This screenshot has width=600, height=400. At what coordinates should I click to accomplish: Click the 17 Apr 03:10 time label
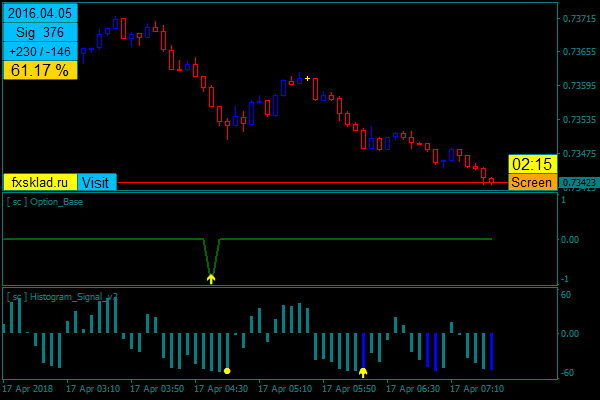93,389
